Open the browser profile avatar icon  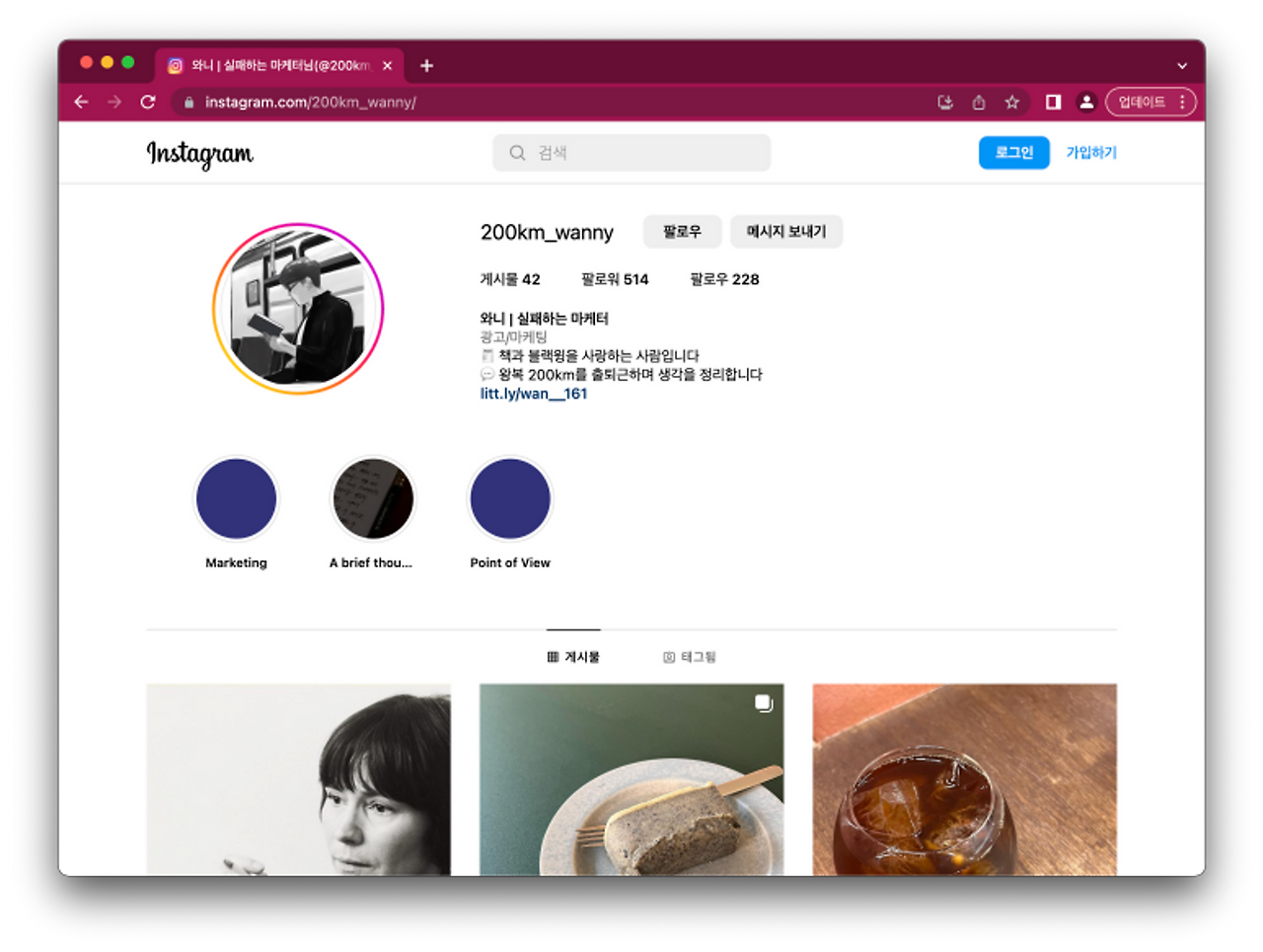coord(1086,102)
